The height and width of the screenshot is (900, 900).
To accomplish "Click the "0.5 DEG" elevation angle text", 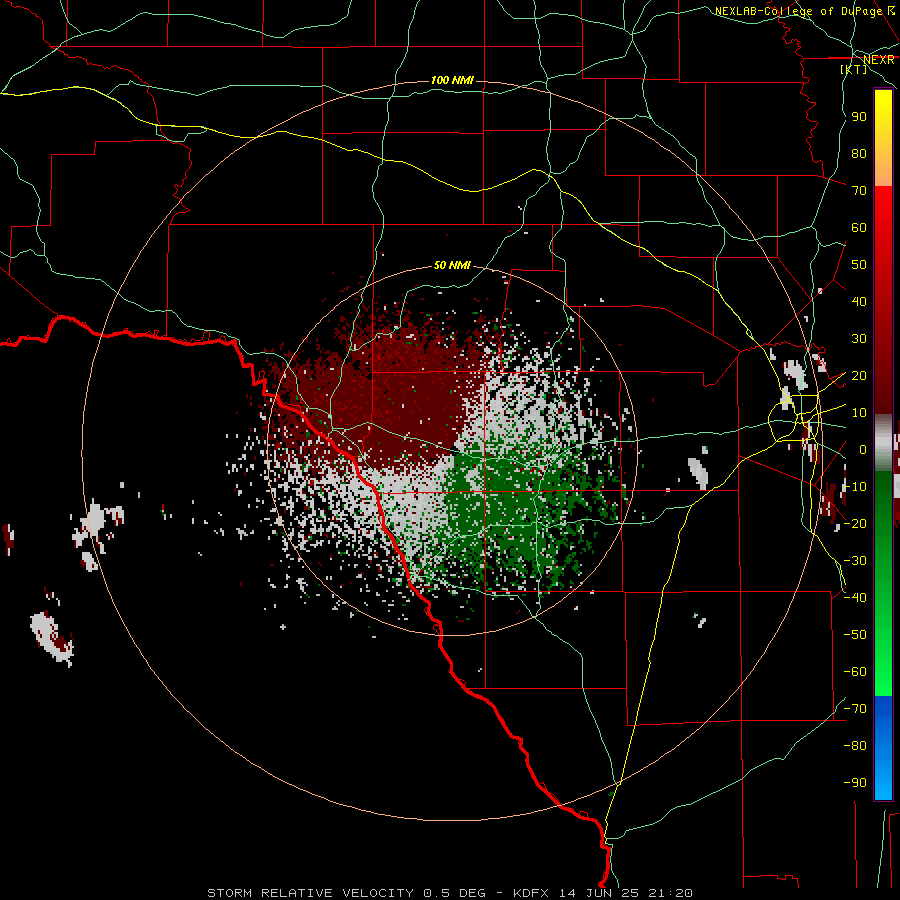I will pyautogui.click(x=455, y=893).
